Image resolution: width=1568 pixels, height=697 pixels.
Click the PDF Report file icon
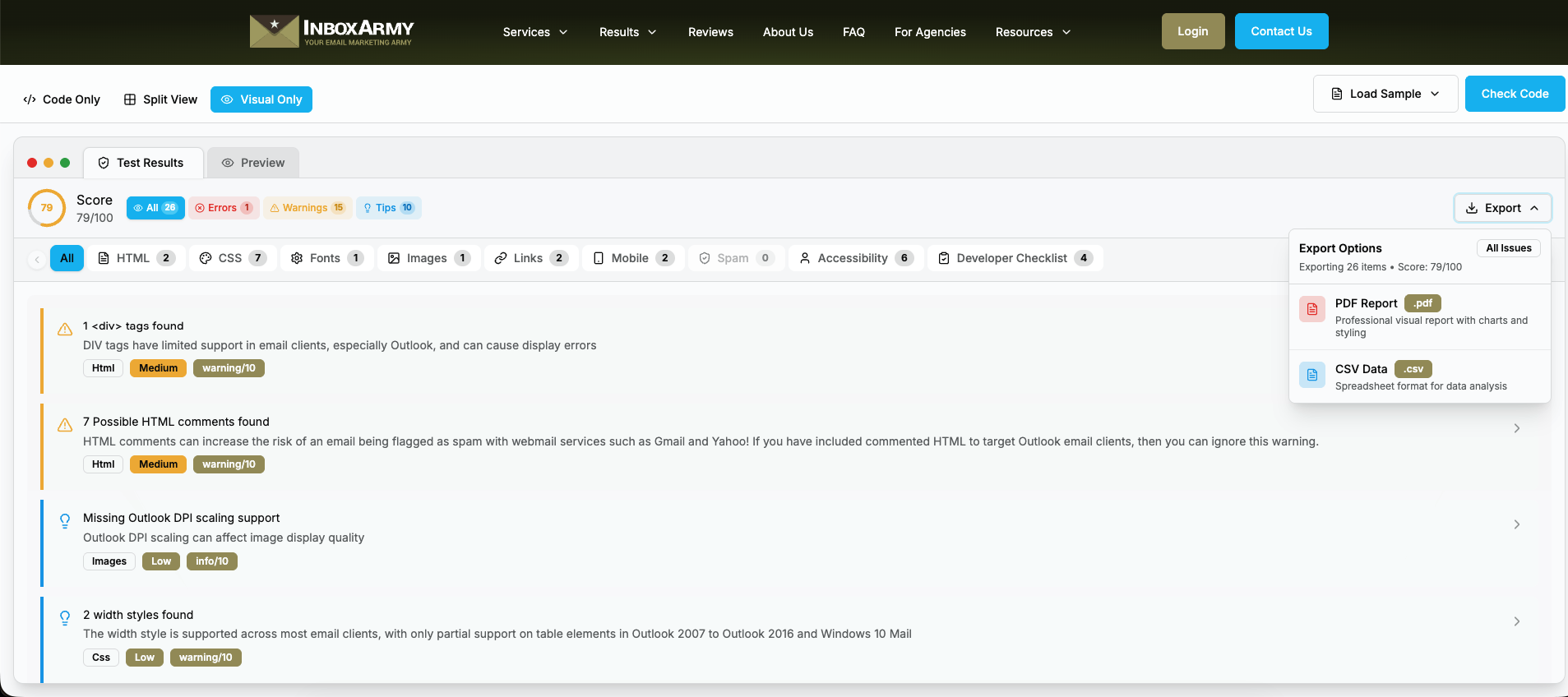(1311, 309)
